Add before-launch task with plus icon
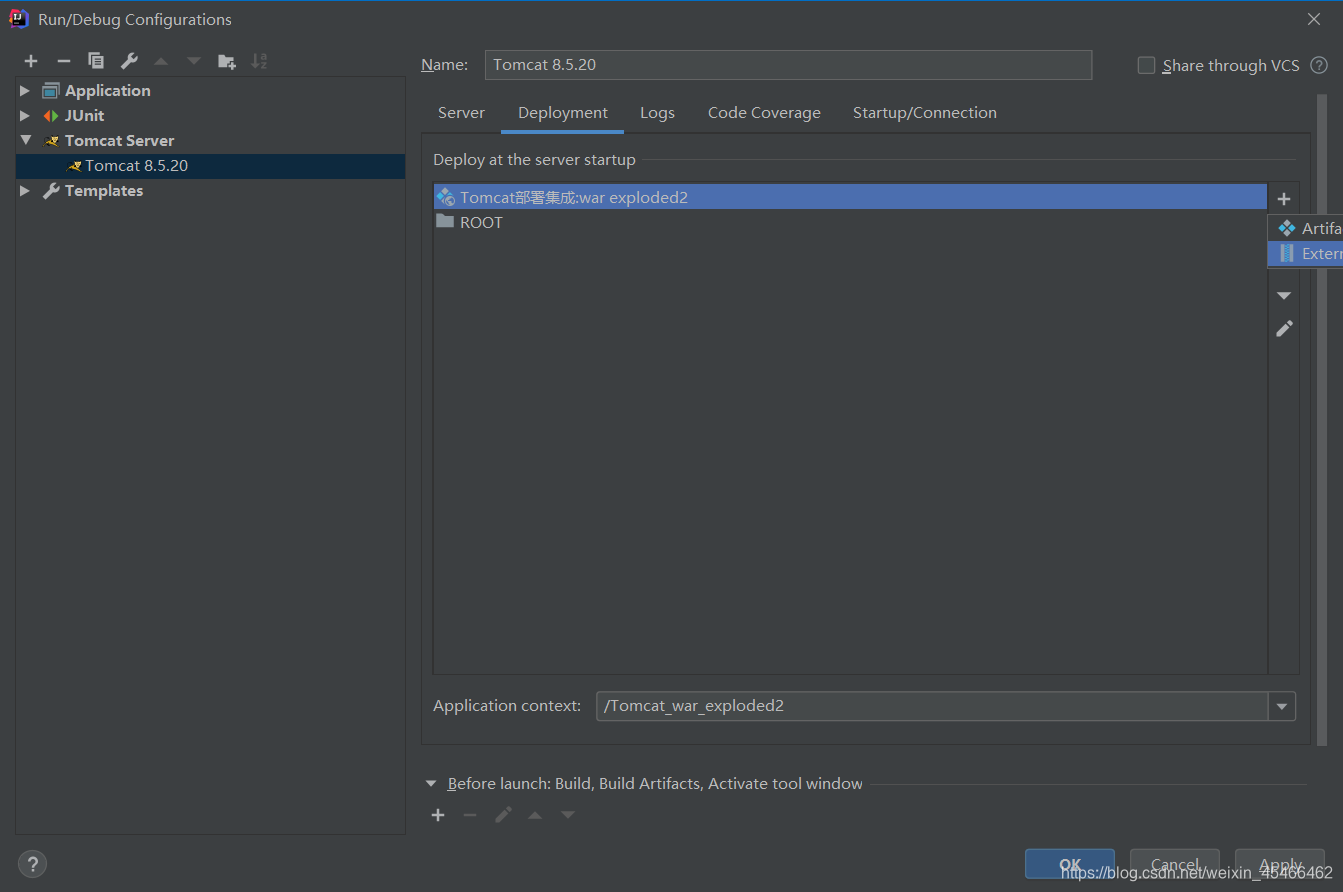 [x=438, y=815]
